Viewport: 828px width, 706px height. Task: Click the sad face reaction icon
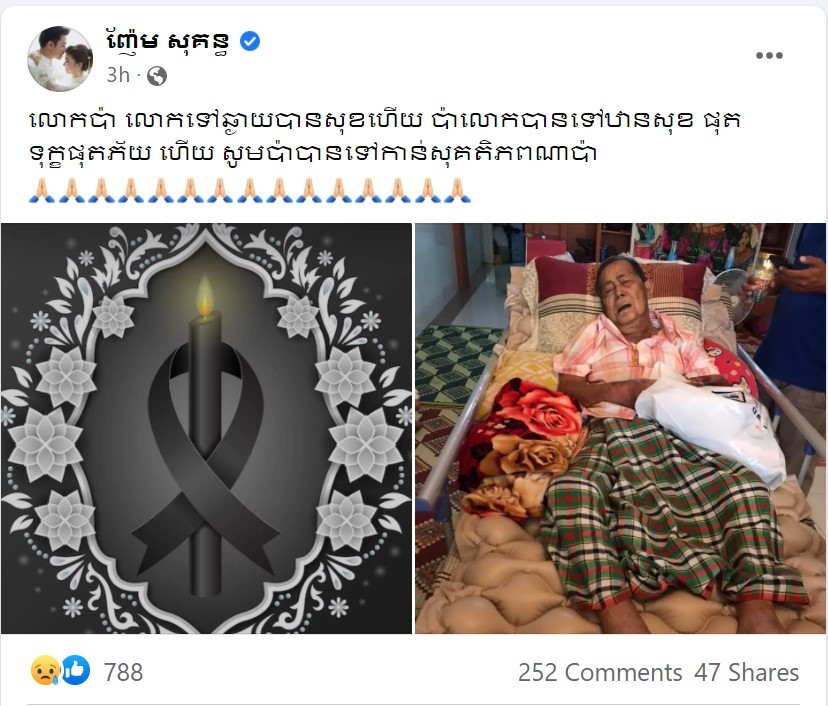(x=46, y=671)
